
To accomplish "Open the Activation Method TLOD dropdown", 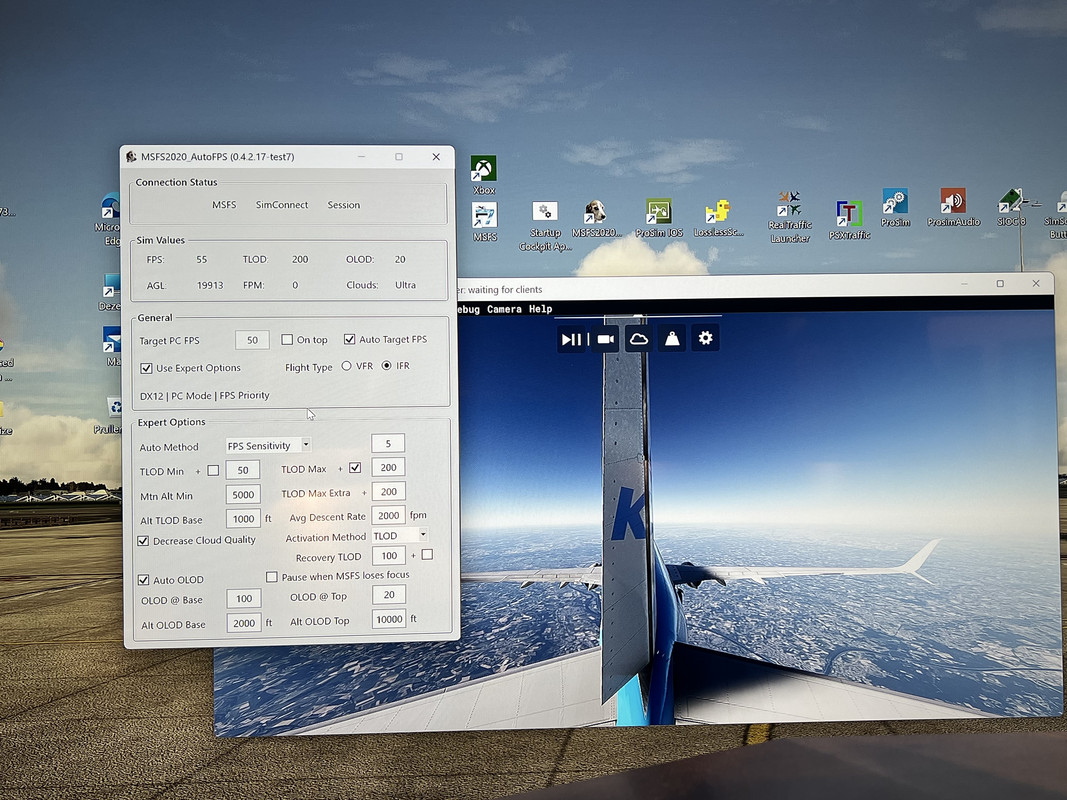I will click(400, 535).
